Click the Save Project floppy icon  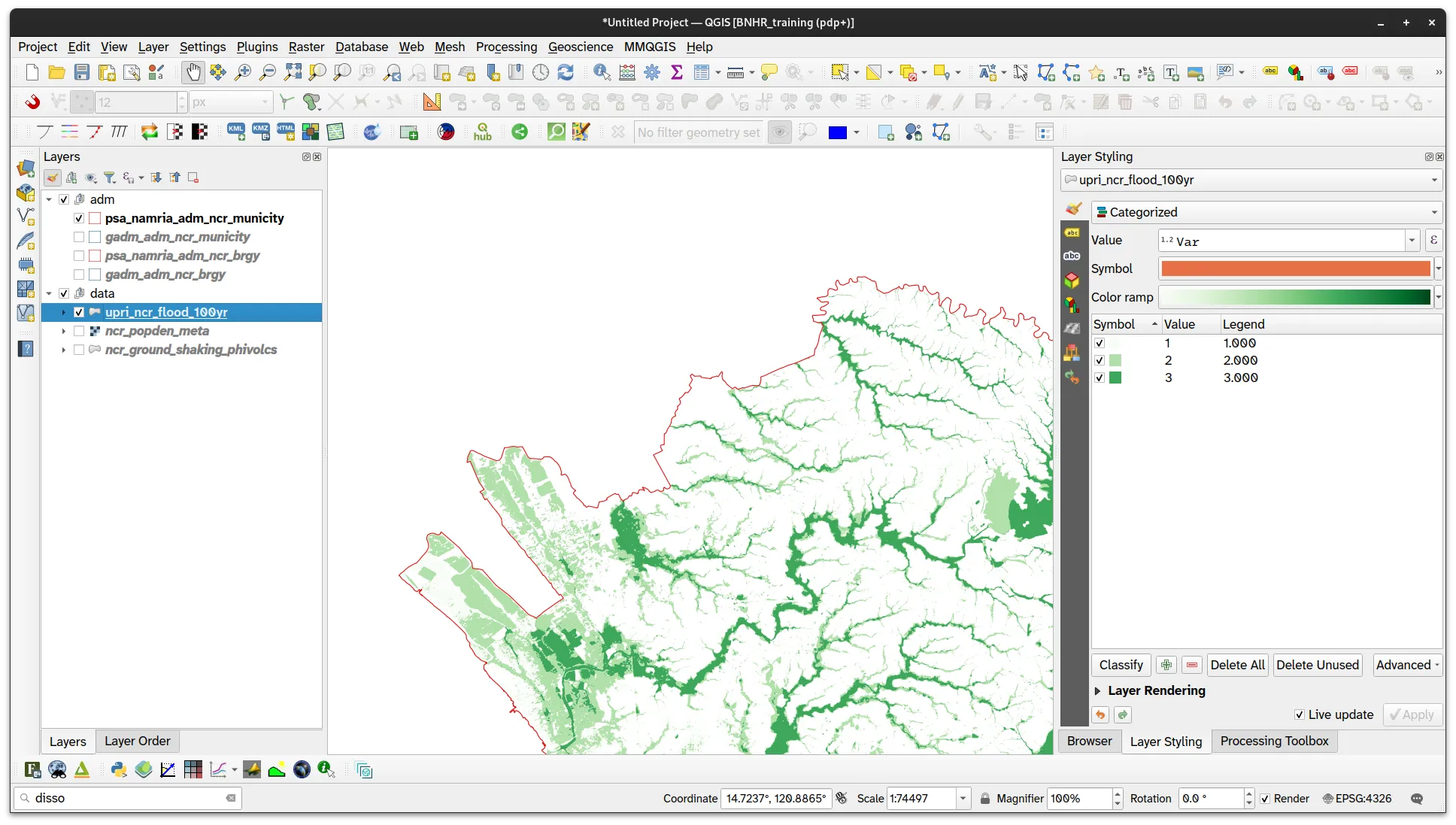(x=82, y=72)
